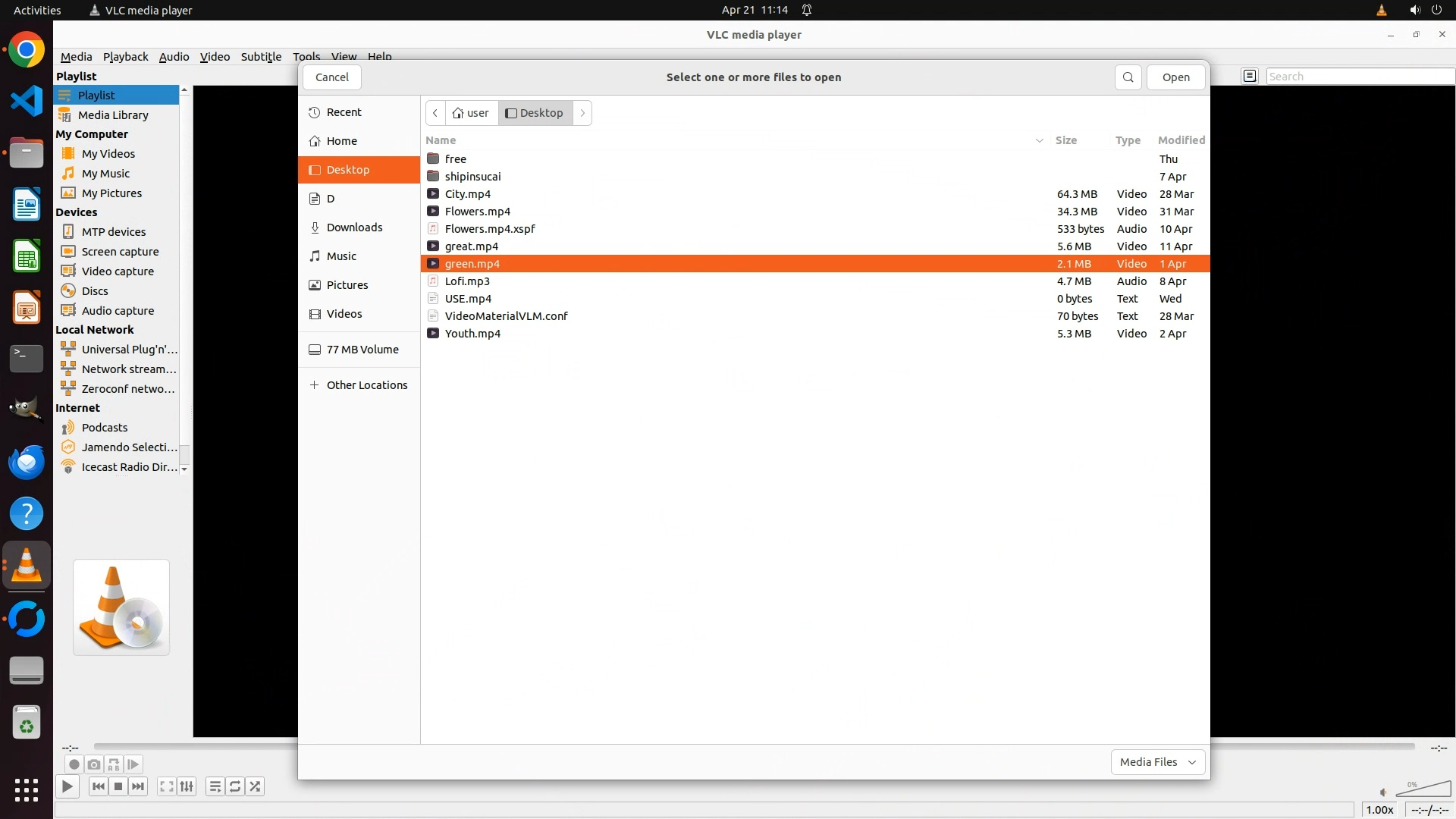Toggle the record button

click(74, 764)
